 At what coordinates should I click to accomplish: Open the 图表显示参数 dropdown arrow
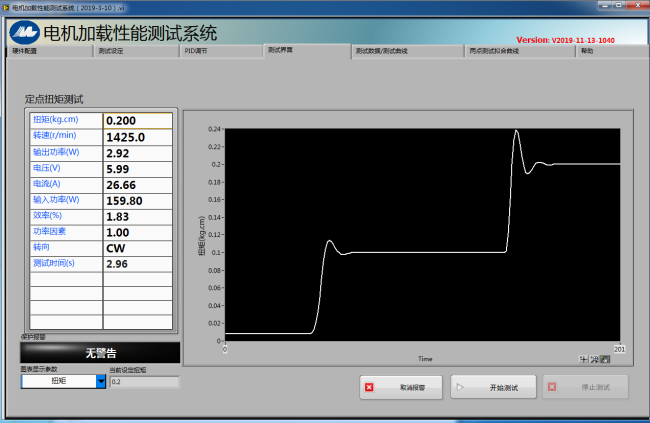pos(101,381)
